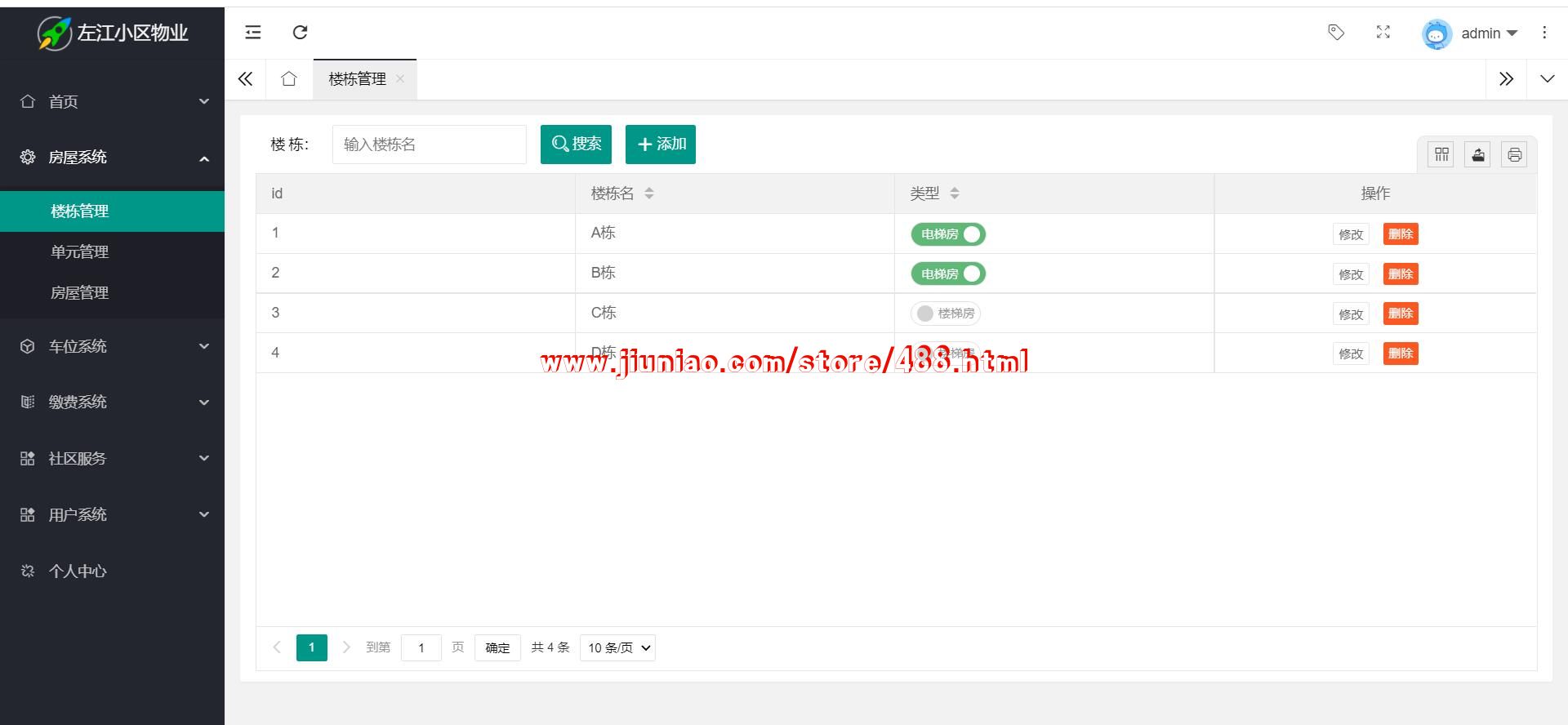Click the 搜索 search button
Image resolution: width=1568 pixels, height=725 pixels.
(x=576, y=145)
